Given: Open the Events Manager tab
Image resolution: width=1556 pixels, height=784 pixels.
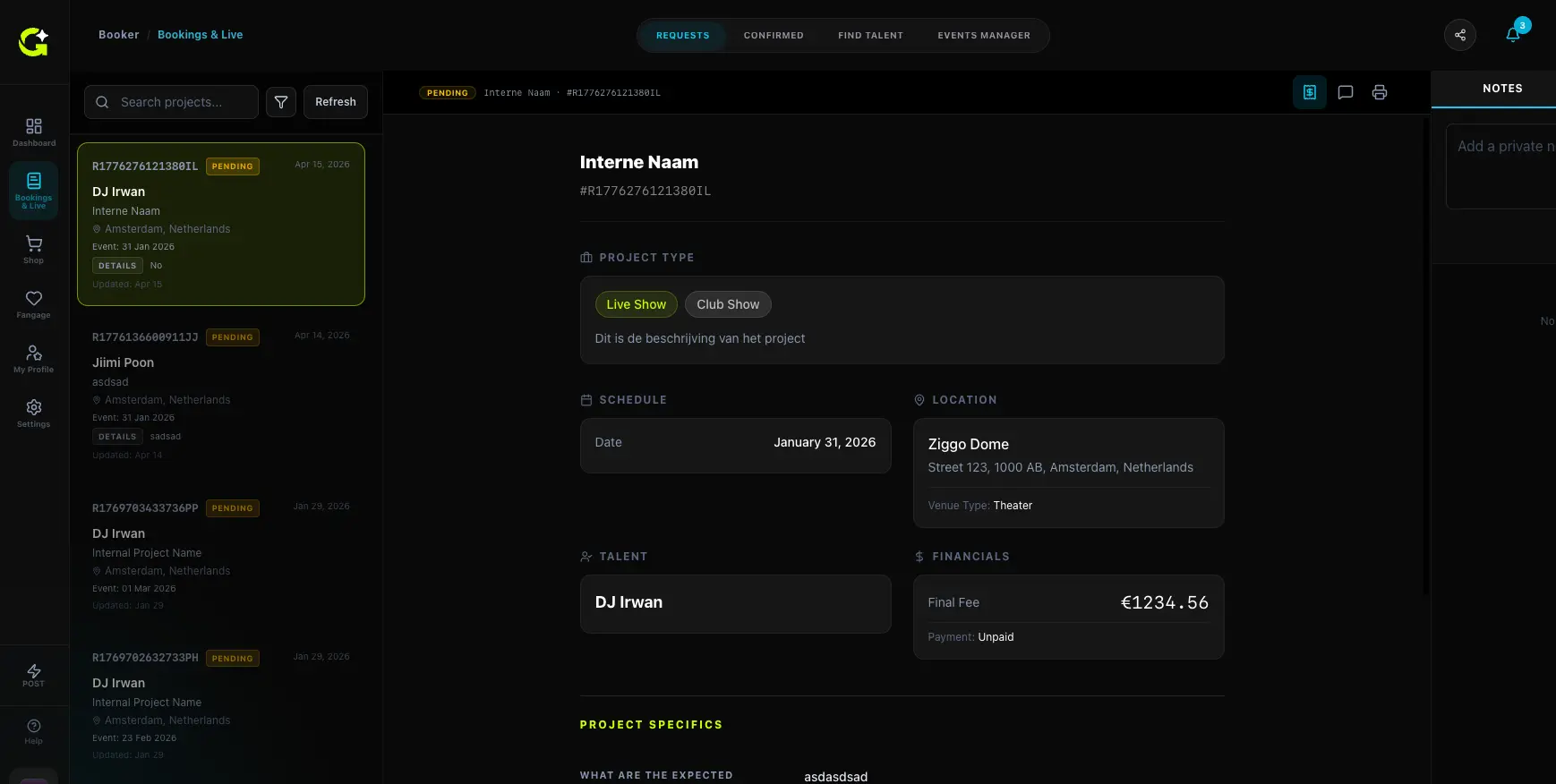Looking at the screenshot, I should [x=984, y=36].
